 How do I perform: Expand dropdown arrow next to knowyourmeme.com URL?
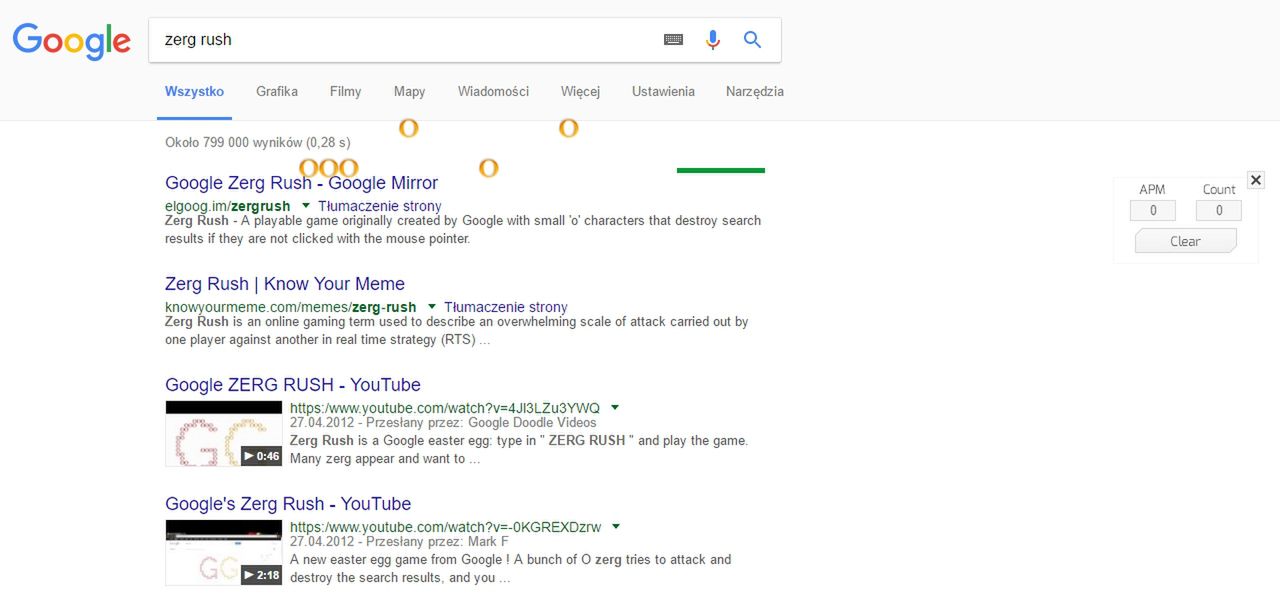[432, 306]
